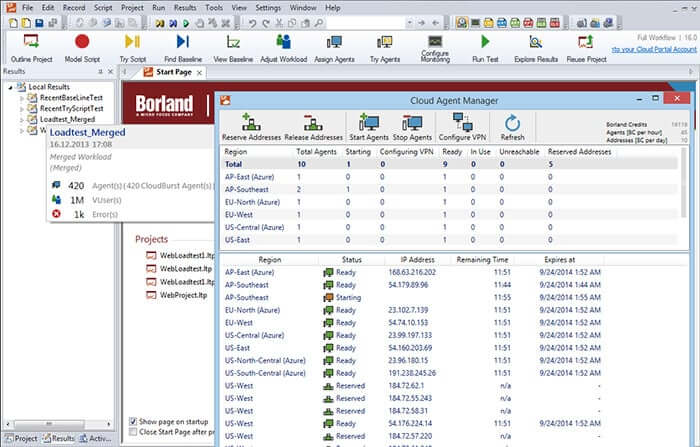Click the undo arrow in the toolbar
The height and width of the screenshot is (447, 700).
click(252, 23)
